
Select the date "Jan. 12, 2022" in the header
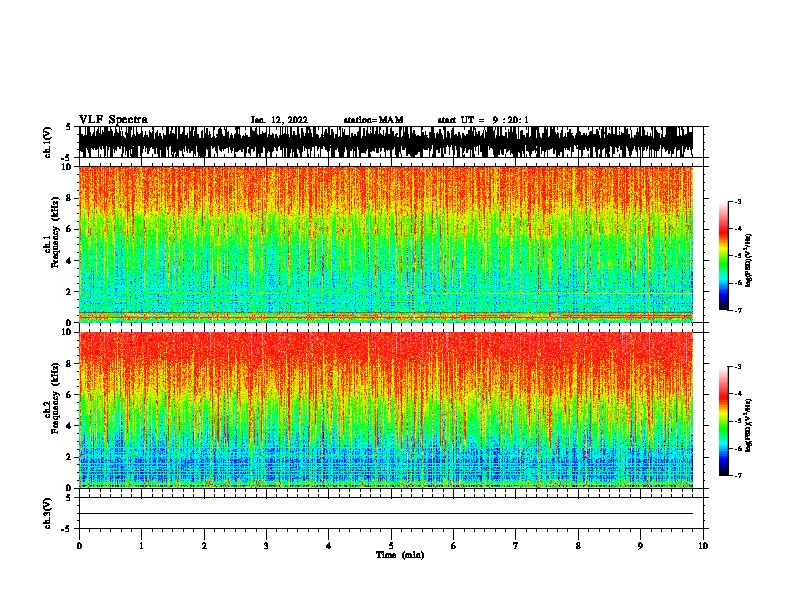coord(279,120)
